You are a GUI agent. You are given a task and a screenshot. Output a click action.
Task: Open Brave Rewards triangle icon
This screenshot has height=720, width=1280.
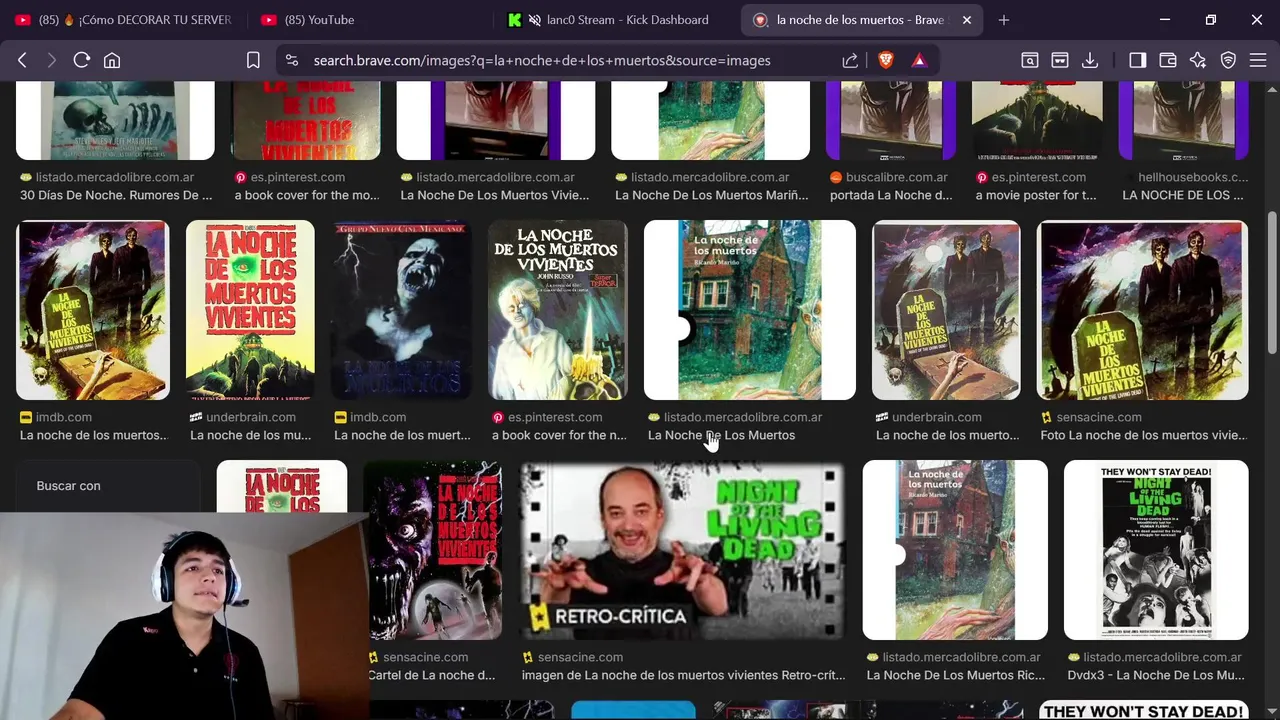tap(919, 60)
